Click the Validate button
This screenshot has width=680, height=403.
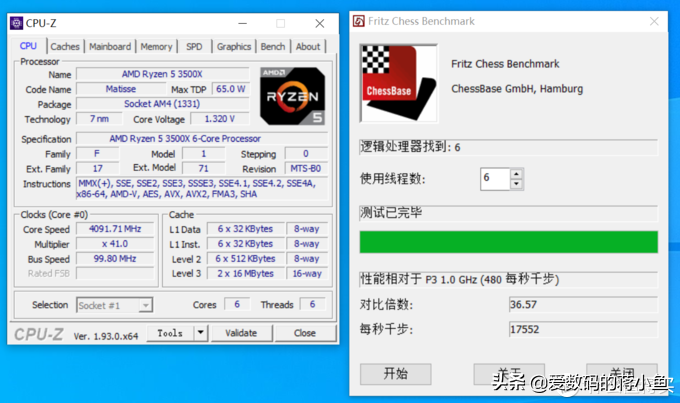click(241, 333)
